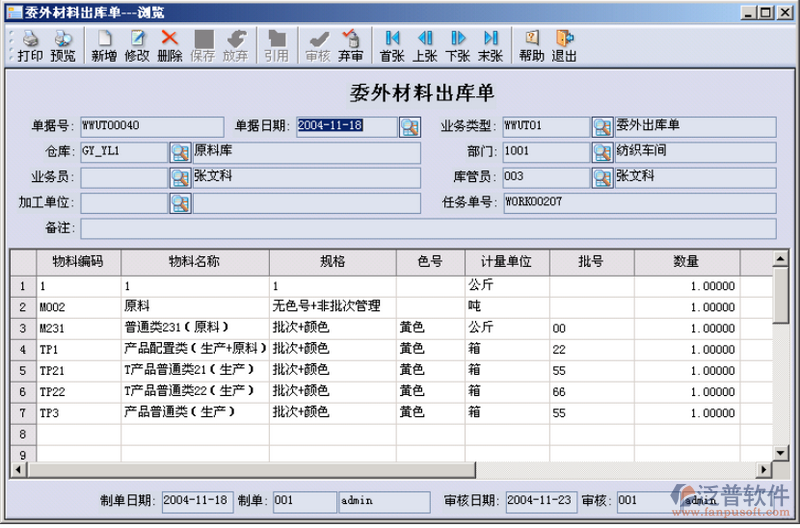Open the 单据日期 date picker lookup
800x528 pixels.
tap(410, 127)
